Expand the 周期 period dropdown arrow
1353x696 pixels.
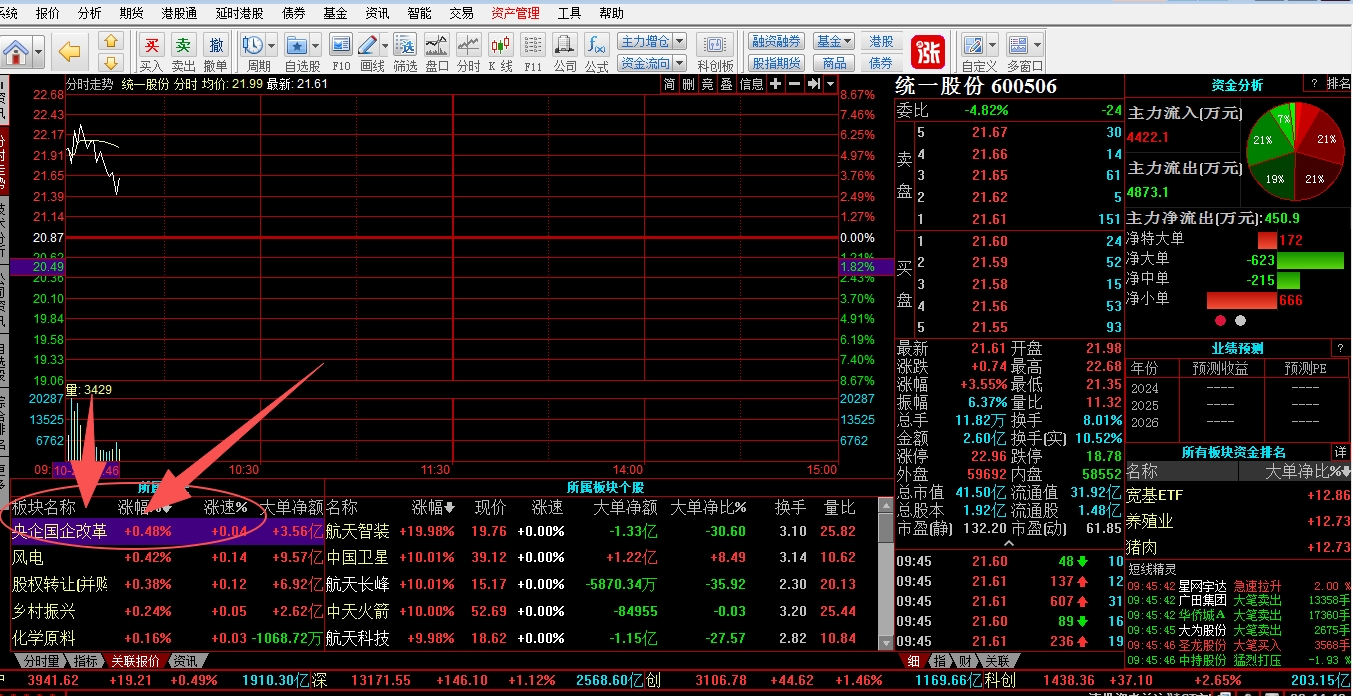(x=272, y=45)
